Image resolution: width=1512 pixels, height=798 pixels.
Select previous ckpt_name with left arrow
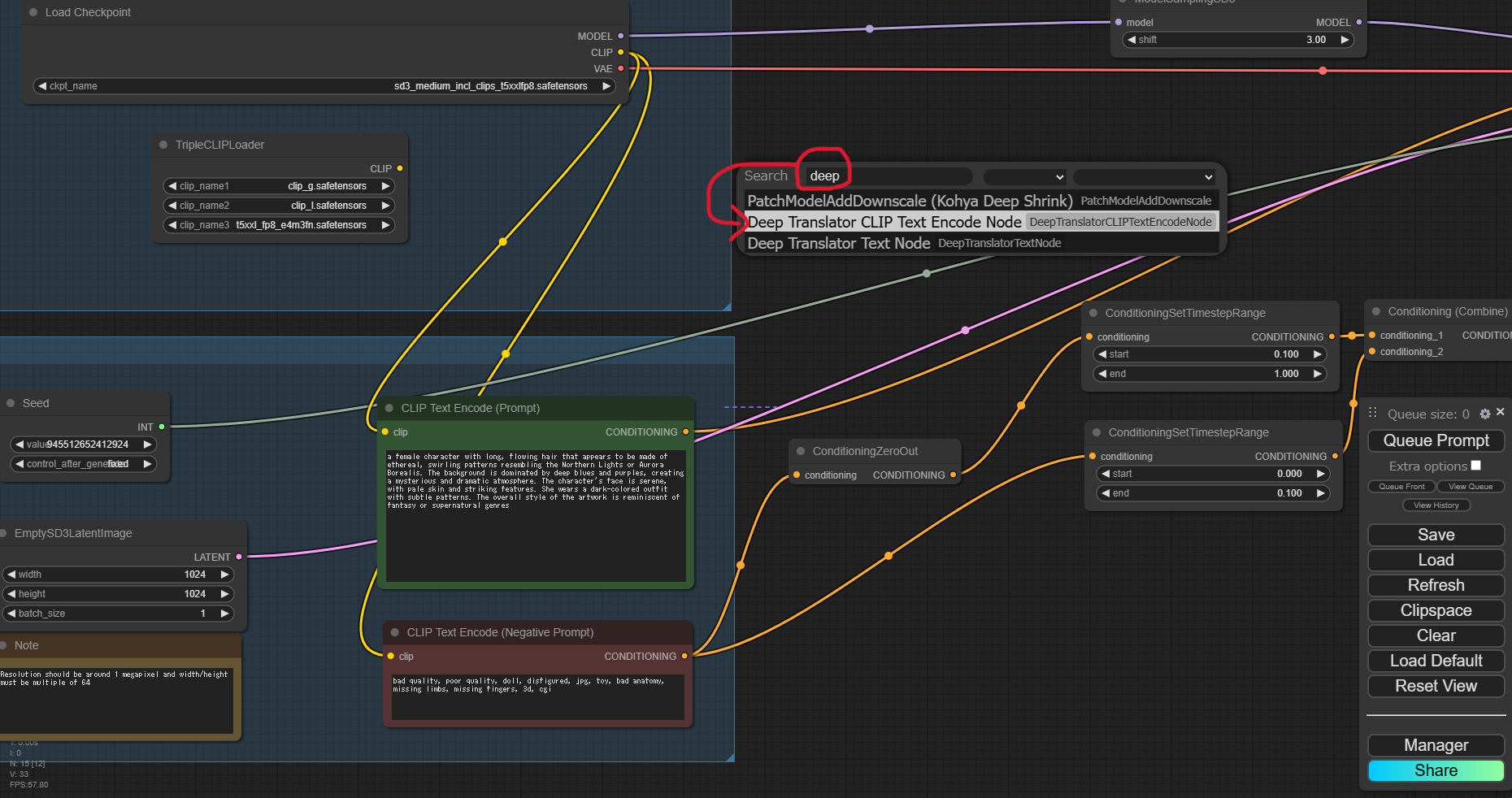tap(42, 85)
